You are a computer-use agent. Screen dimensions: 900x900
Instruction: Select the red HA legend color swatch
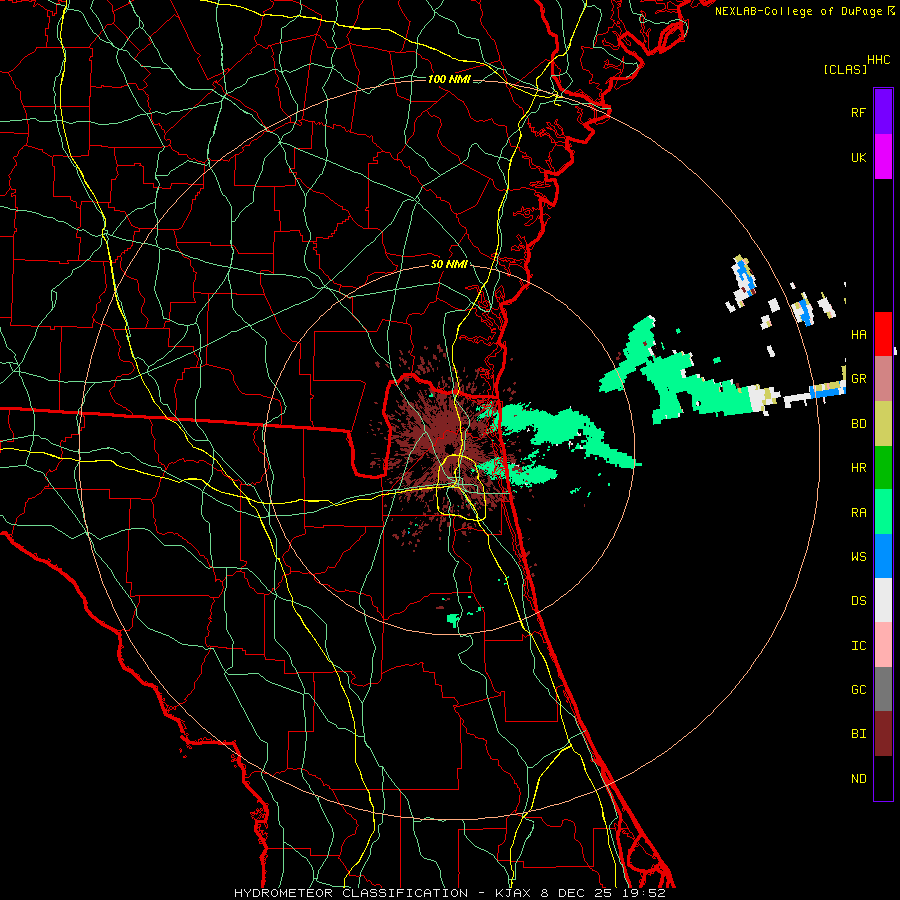pyautogui.click(x=883, y=334)
